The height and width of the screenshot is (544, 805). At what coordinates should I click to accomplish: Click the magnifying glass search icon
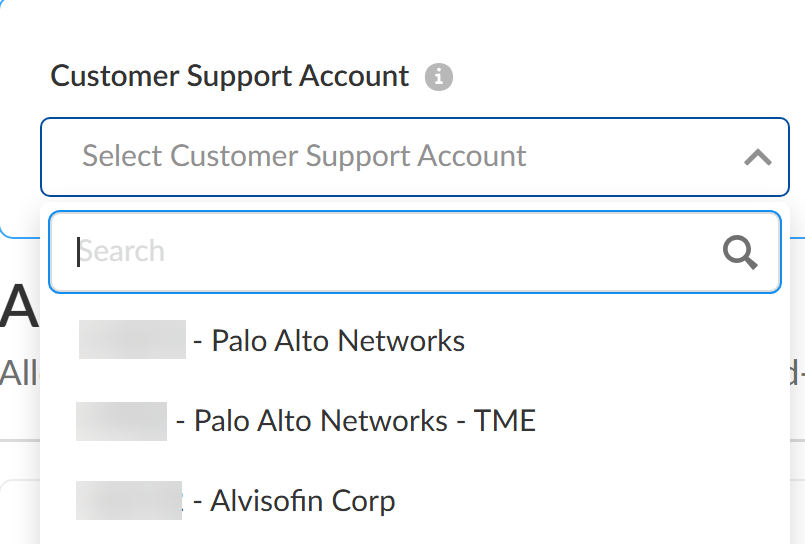(x=740, y=252)
